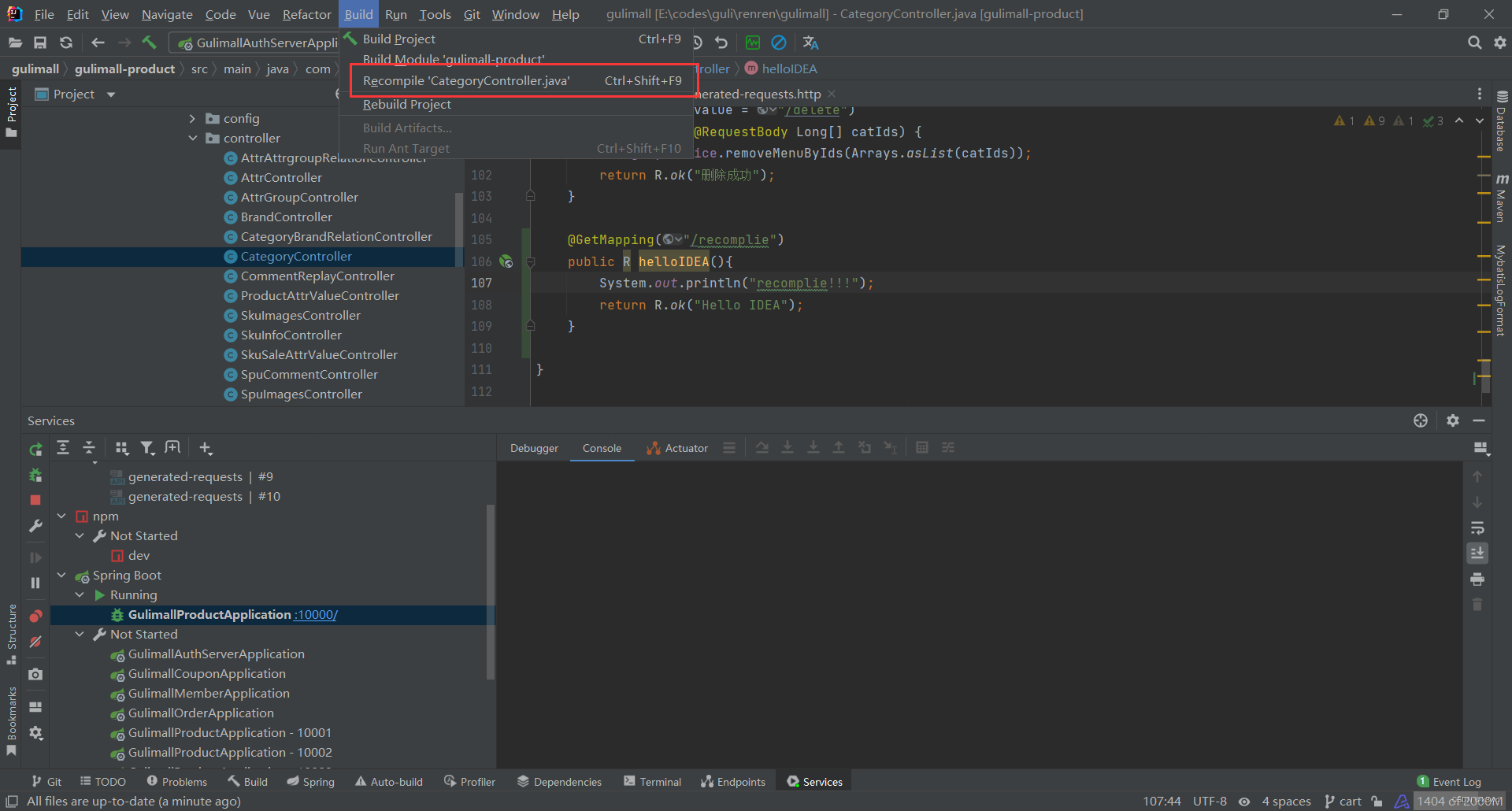Click View Breakpoints red circles icon
The height and width of the screenshot is (811, 1512).
(x=35, y=616)
